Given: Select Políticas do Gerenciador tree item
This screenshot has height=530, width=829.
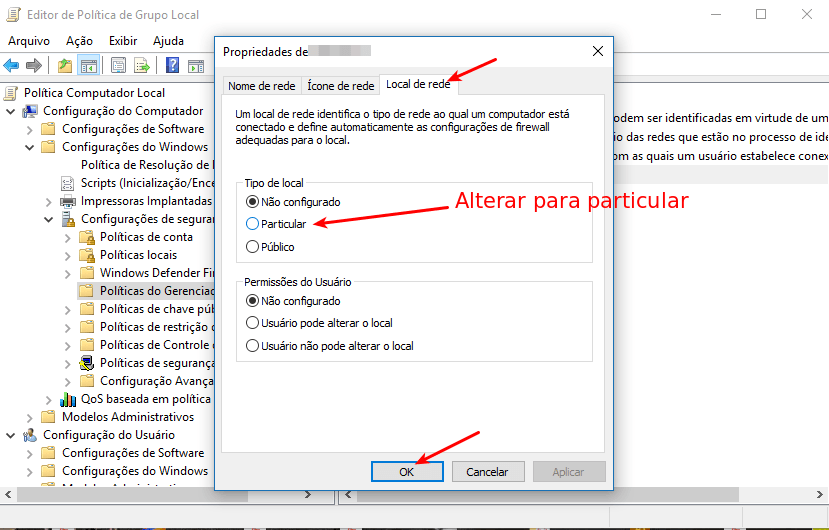Looking at the screenshot, I should pyautogui.click(x=156, y=291).
